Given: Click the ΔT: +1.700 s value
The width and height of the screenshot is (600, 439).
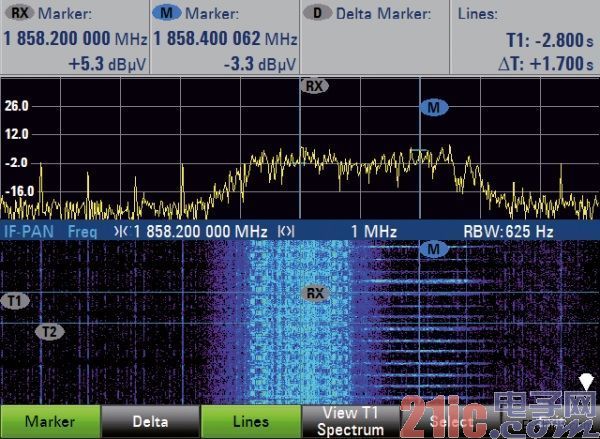Looking at the screenshot, I should coord(546,64).
